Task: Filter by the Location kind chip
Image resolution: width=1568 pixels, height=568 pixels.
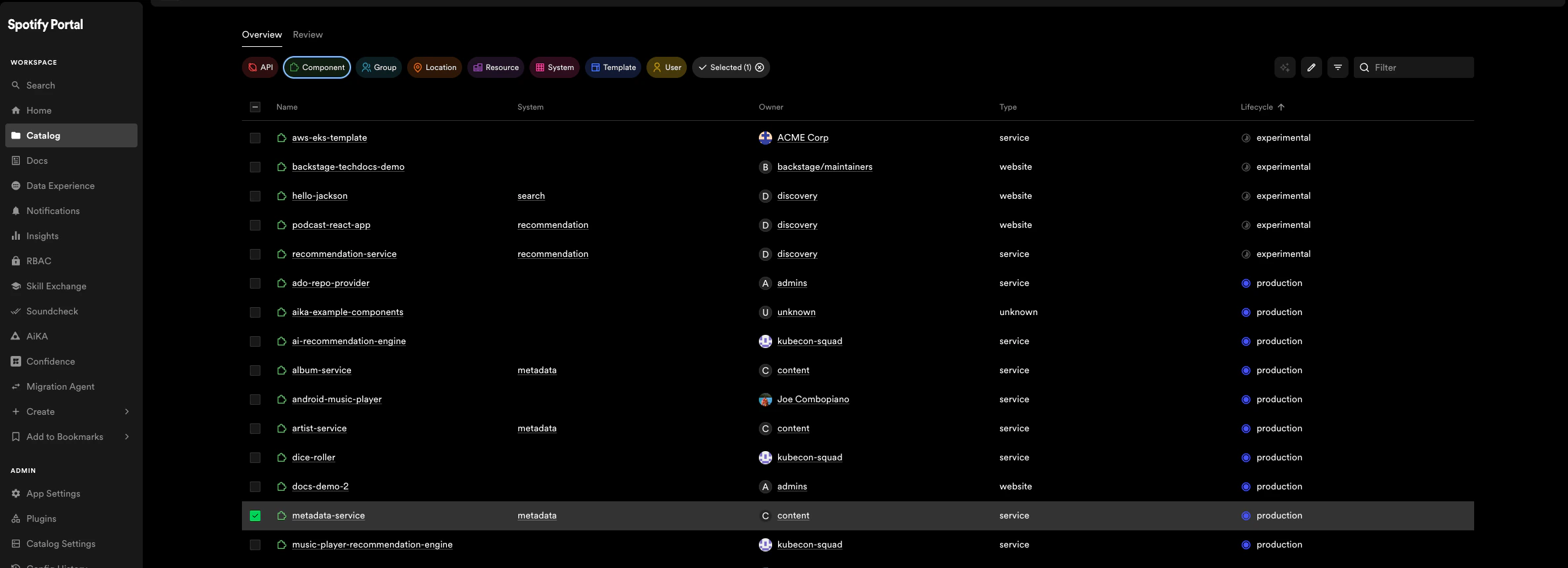Action: pos(434,67)
